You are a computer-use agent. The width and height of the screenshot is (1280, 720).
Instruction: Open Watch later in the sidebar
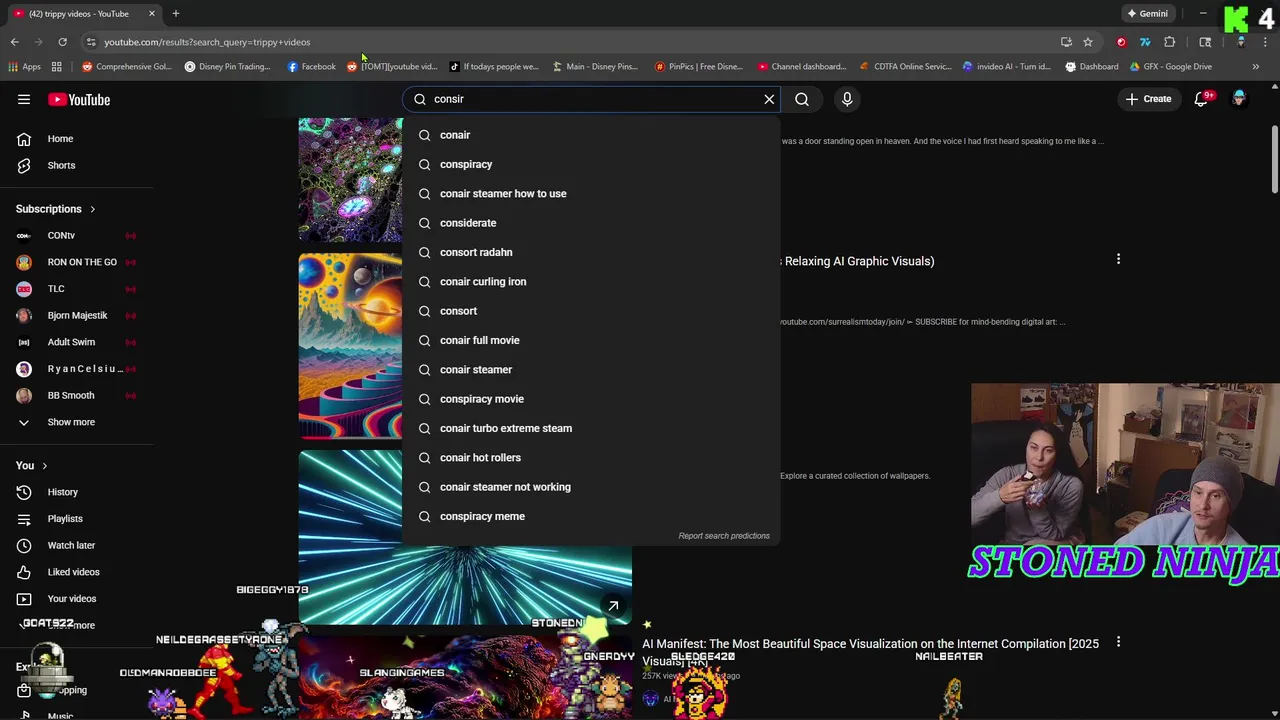[x=71, y=546]
